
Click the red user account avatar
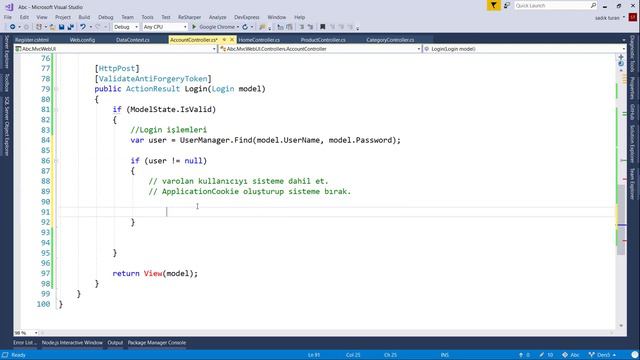633,17
